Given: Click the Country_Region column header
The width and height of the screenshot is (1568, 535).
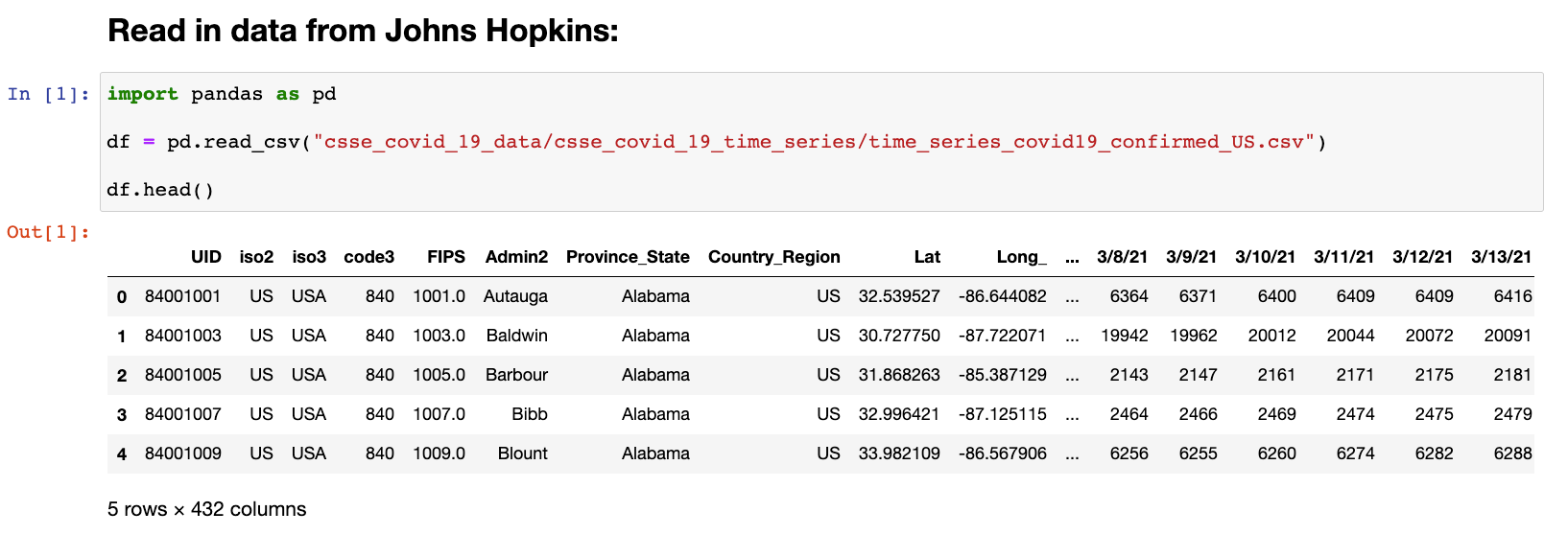Looking at the screenshot, I should (773, 257).
